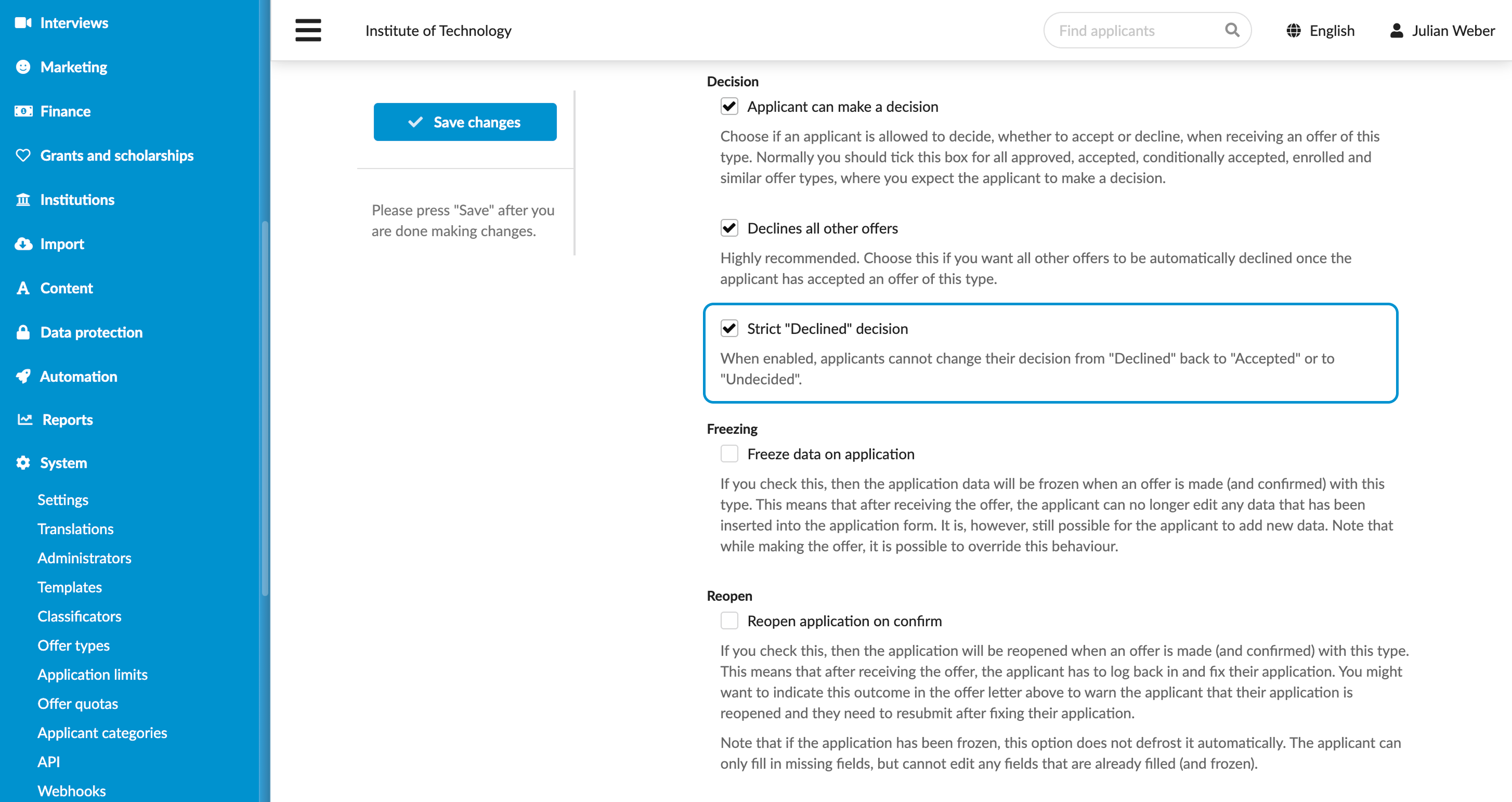Click the user profile icon

tap(1397, 31)
